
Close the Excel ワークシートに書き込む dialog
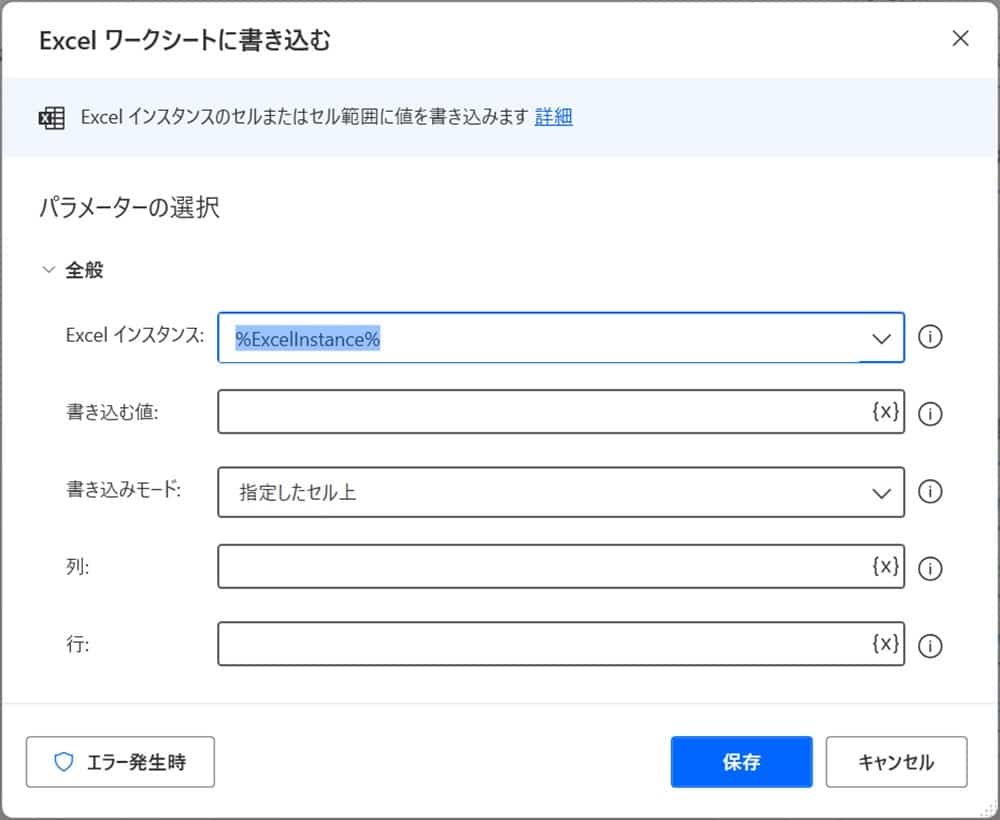(960, 39)
